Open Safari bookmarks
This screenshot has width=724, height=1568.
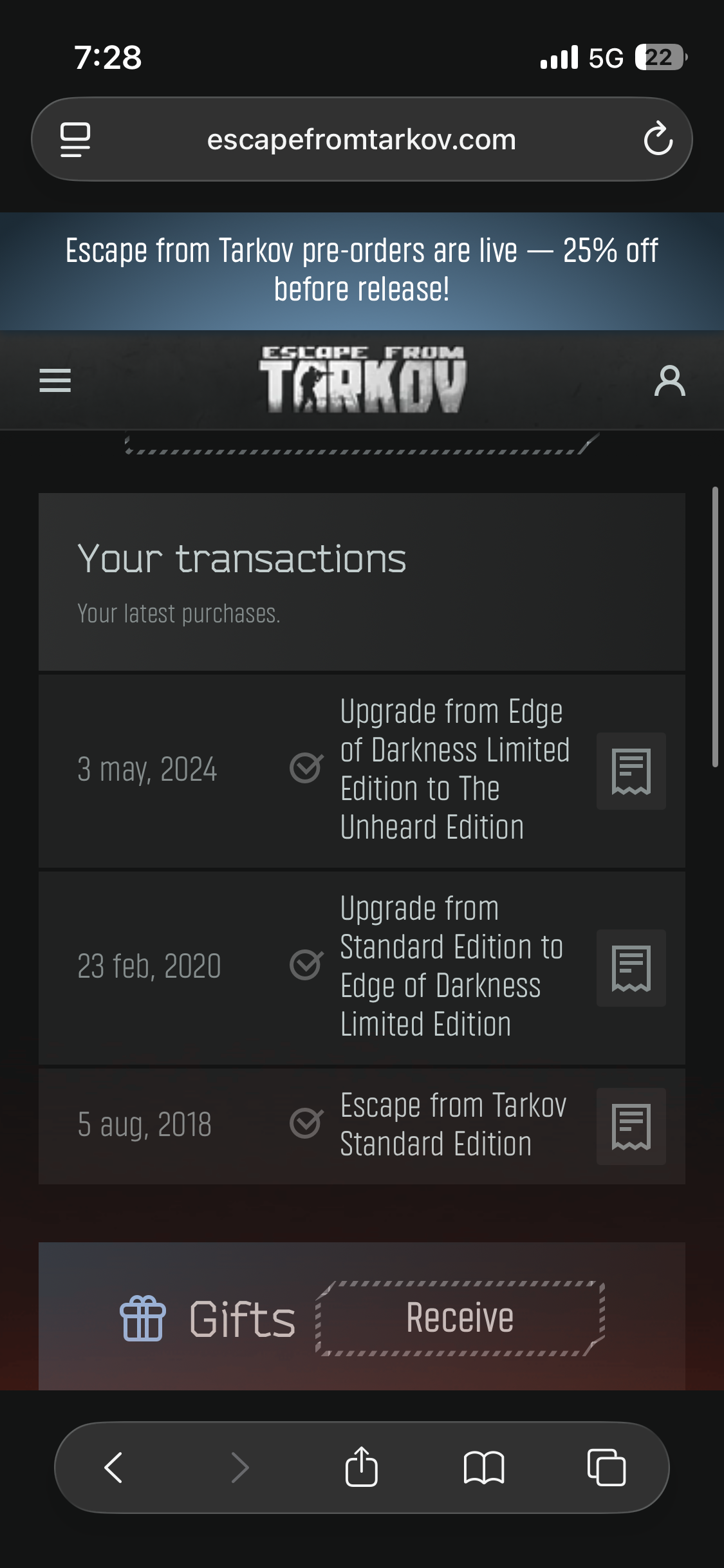coord(484,1468)
